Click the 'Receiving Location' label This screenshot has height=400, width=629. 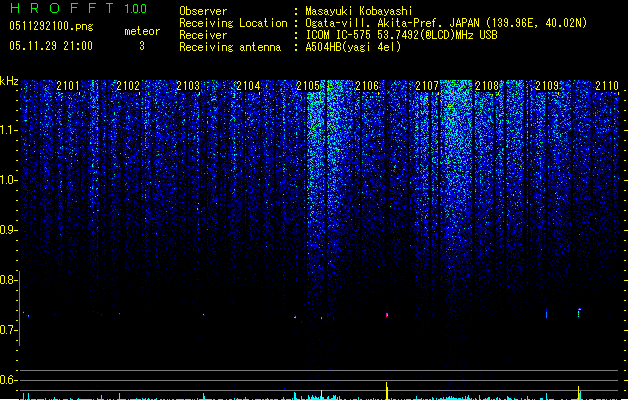click(233, 23)
